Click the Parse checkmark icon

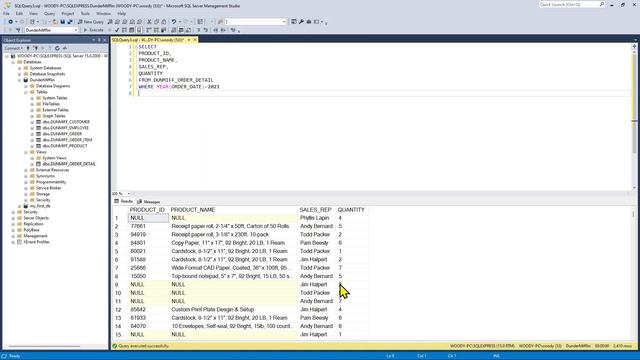[x=117, y=30]
